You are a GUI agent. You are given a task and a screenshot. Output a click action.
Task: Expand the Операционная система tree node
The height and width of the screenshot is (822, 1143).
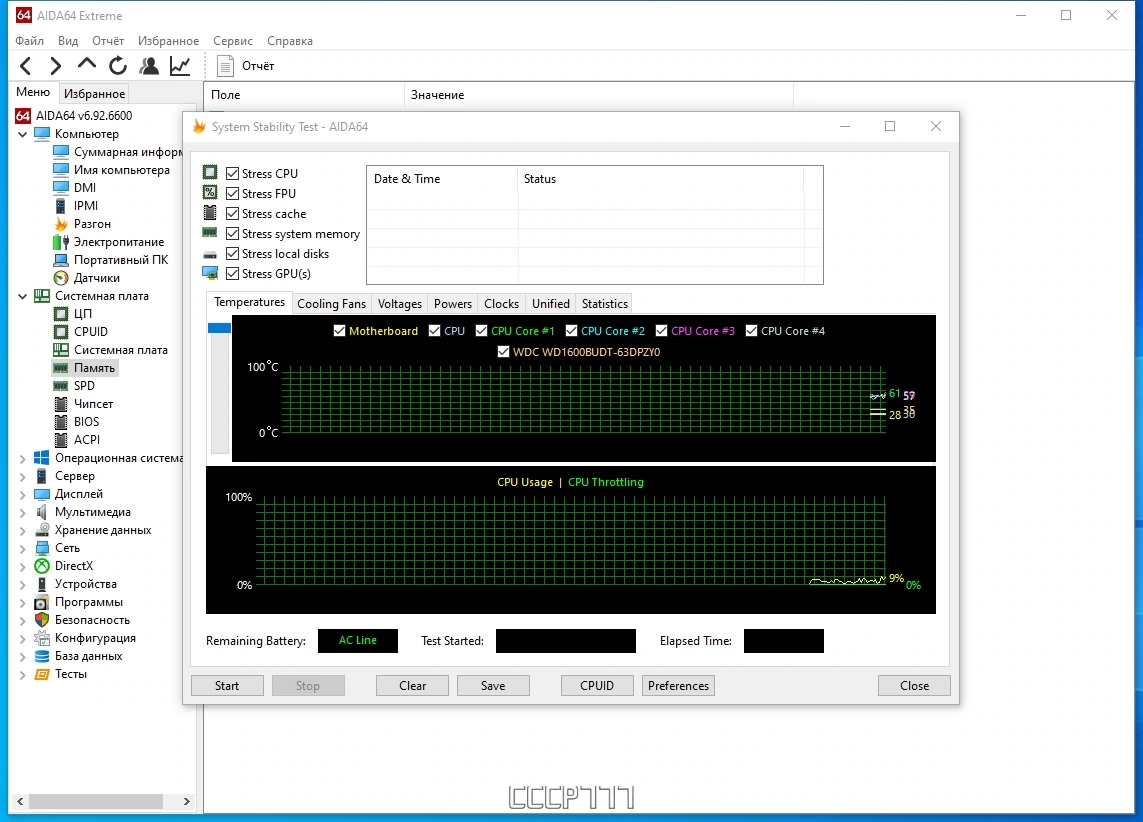(x=23, y=458)
